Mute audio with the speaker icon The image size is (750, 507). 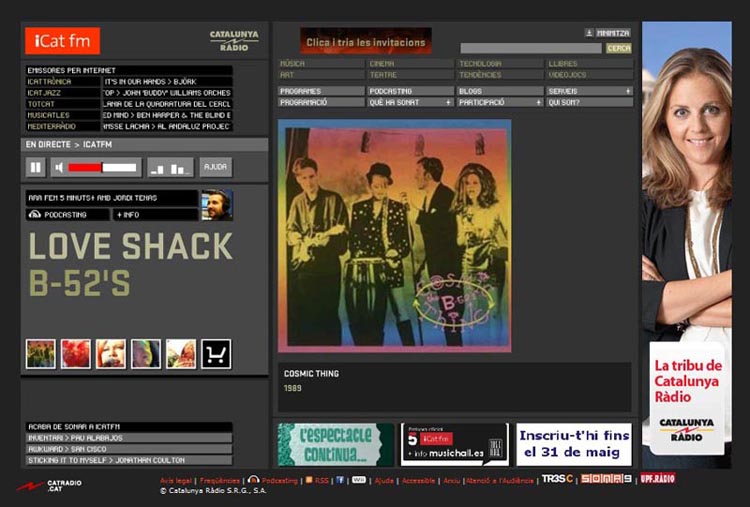pyautogui.click(x=60, y=167)
